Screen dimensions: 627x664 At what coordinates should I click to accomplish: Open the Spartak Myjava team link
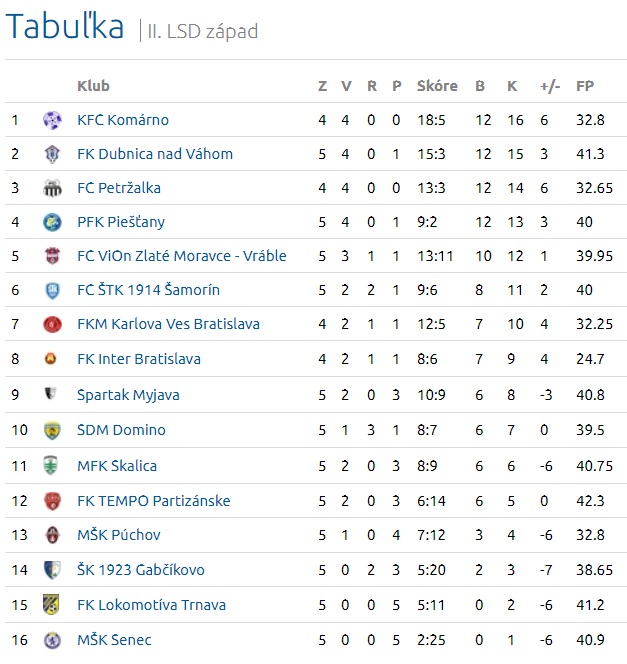[x=128, y=395]
